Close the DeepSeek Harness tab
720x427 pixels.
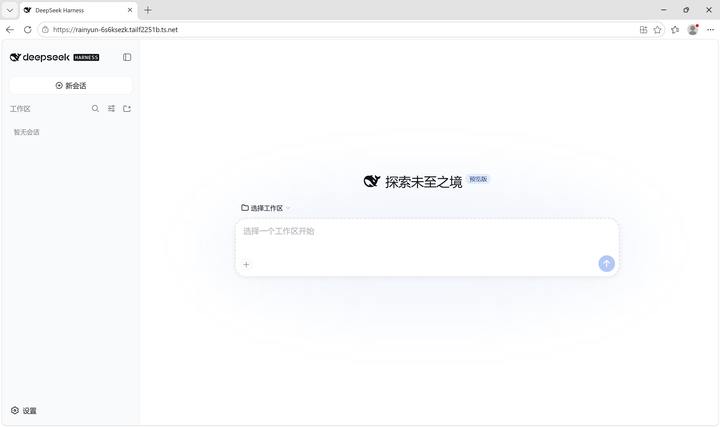(130, 10)
